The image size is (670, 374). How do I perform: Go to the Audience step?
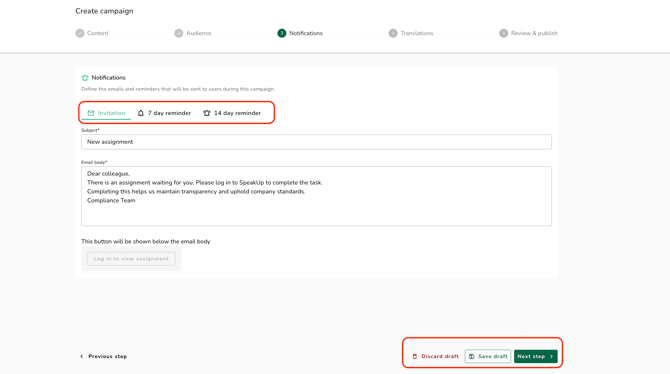click(193, 33)
